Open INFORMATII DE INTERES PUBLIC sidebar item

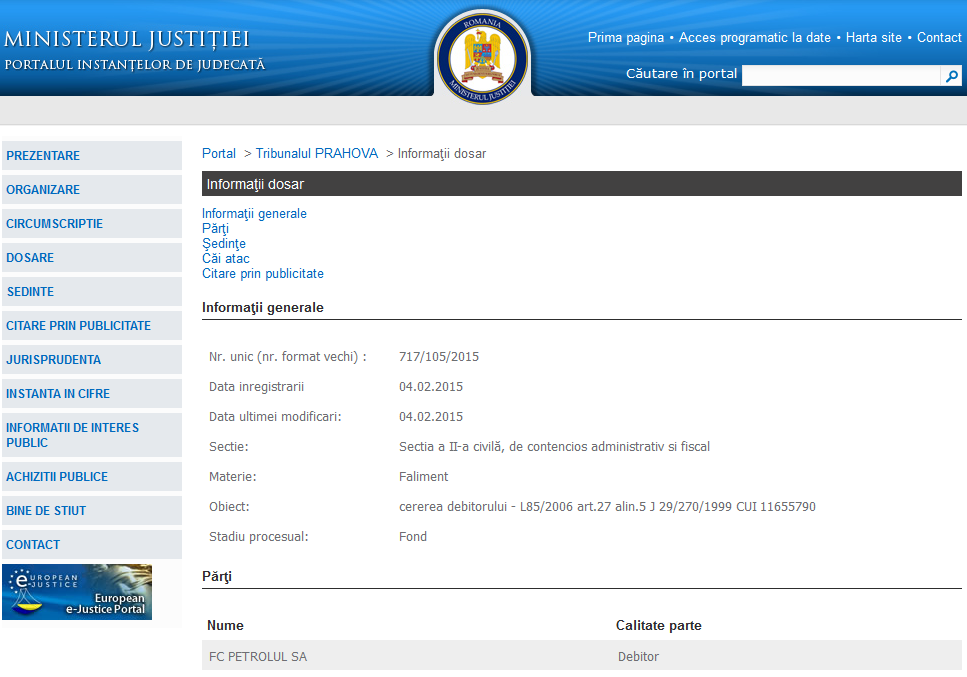pos(92,435)
